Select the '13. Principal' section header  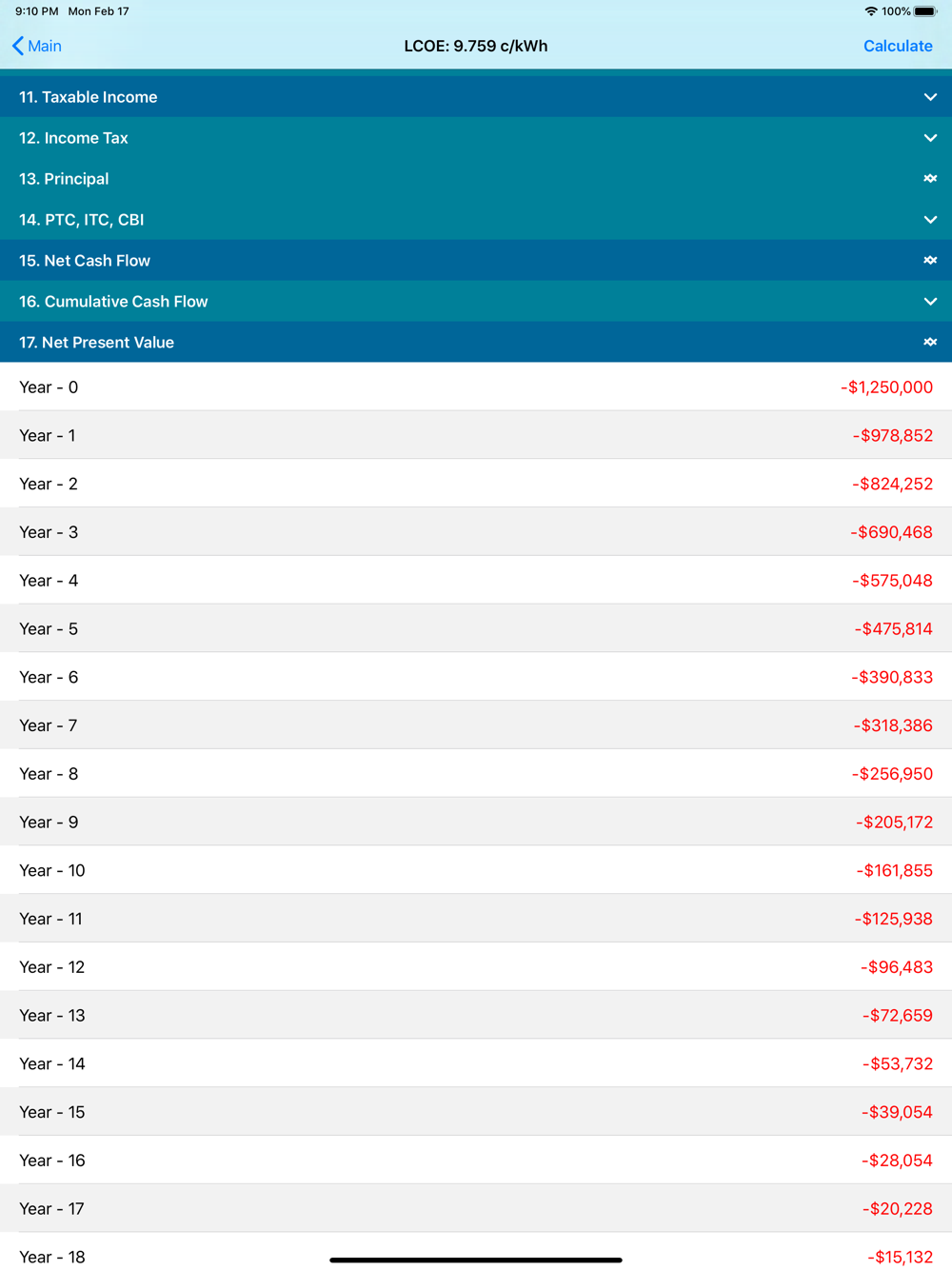tap(64, 179)
